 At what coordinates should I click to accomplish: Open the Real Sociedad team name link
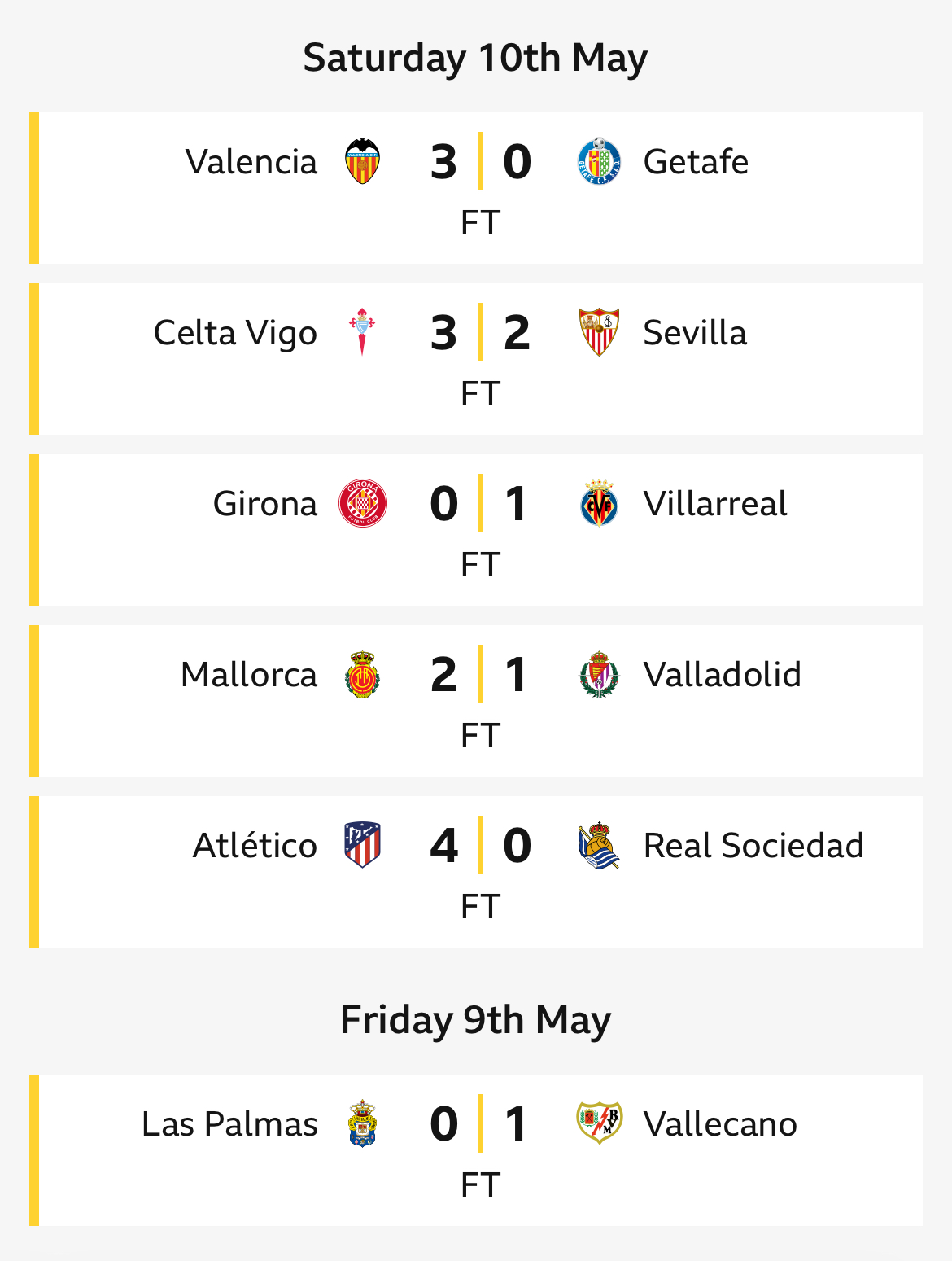pyautogui.click(x=753, y=845)
